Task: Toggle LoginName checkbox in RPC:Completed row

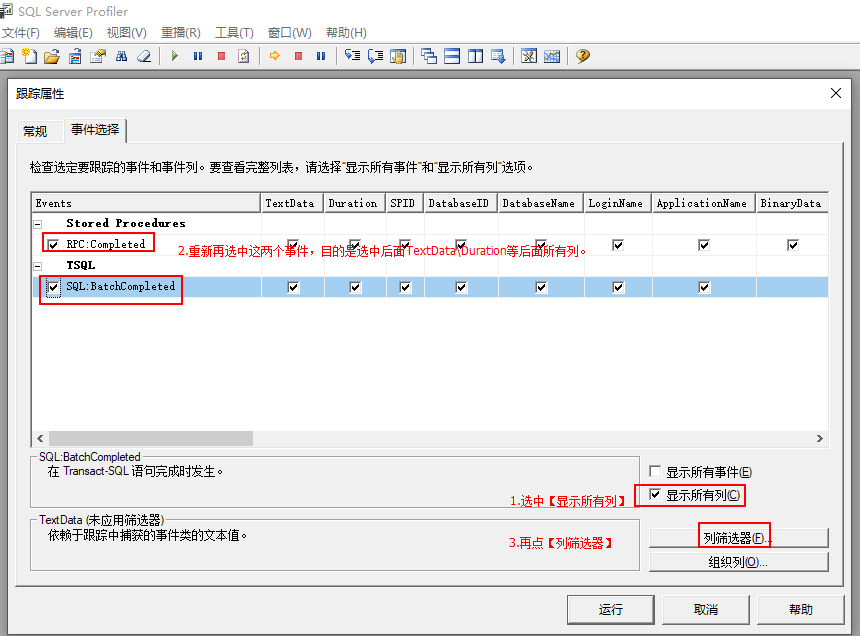Action: 618,245
